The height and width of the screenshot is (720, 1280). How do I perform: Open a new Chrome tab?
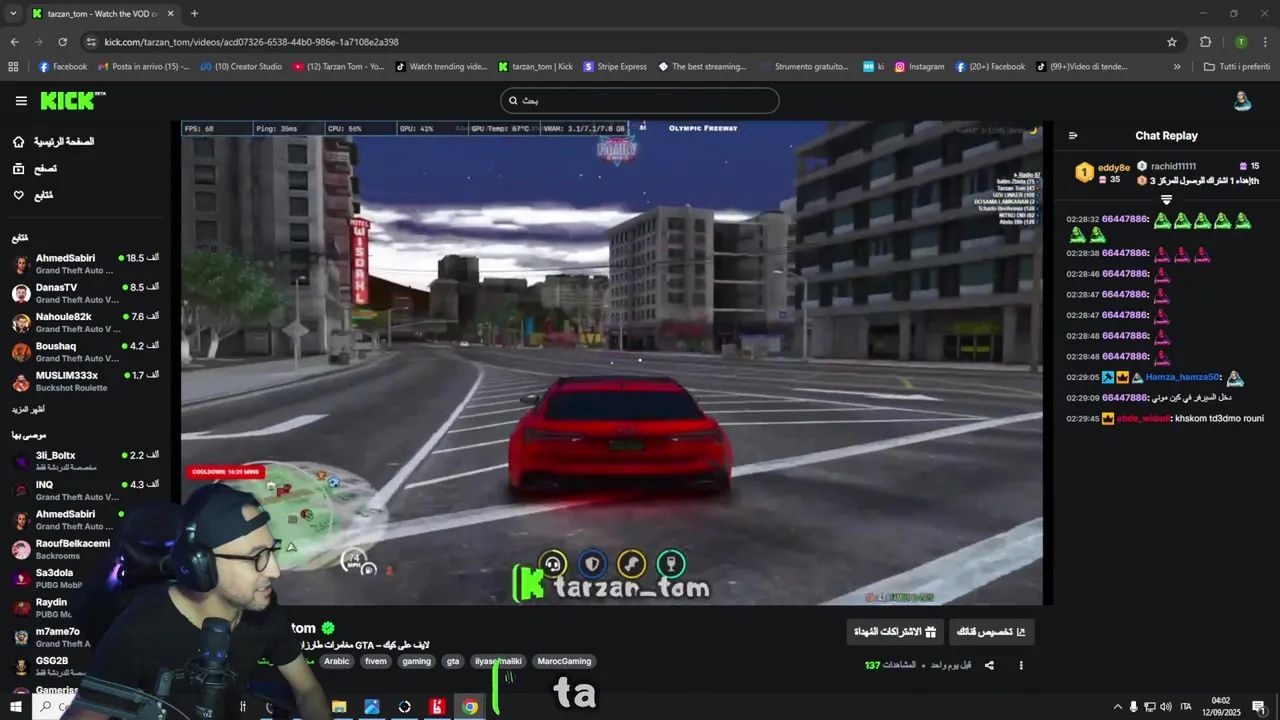[x=194, y=14]
